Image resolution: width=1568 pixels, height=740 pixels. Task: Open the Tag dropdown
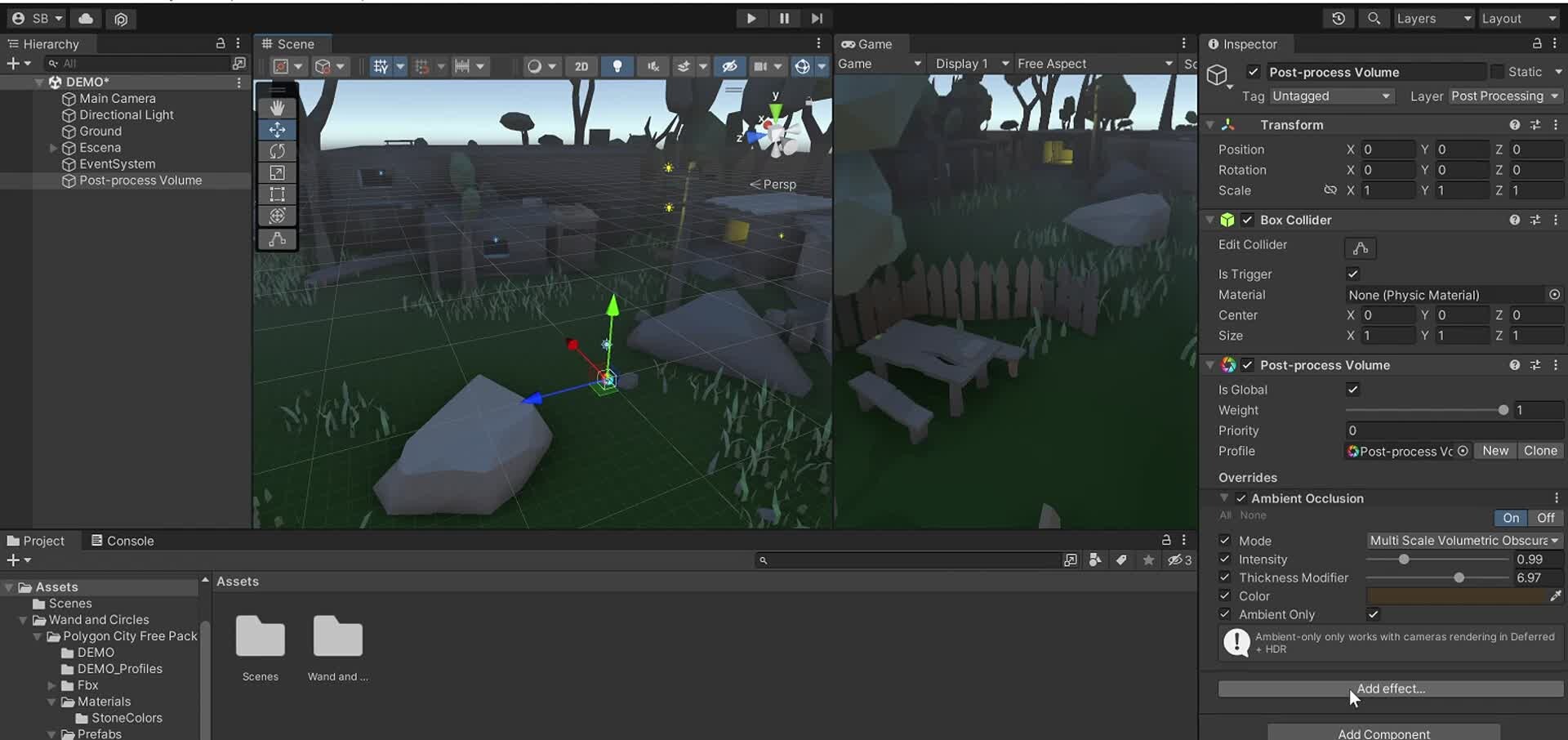coord(1331,96)
